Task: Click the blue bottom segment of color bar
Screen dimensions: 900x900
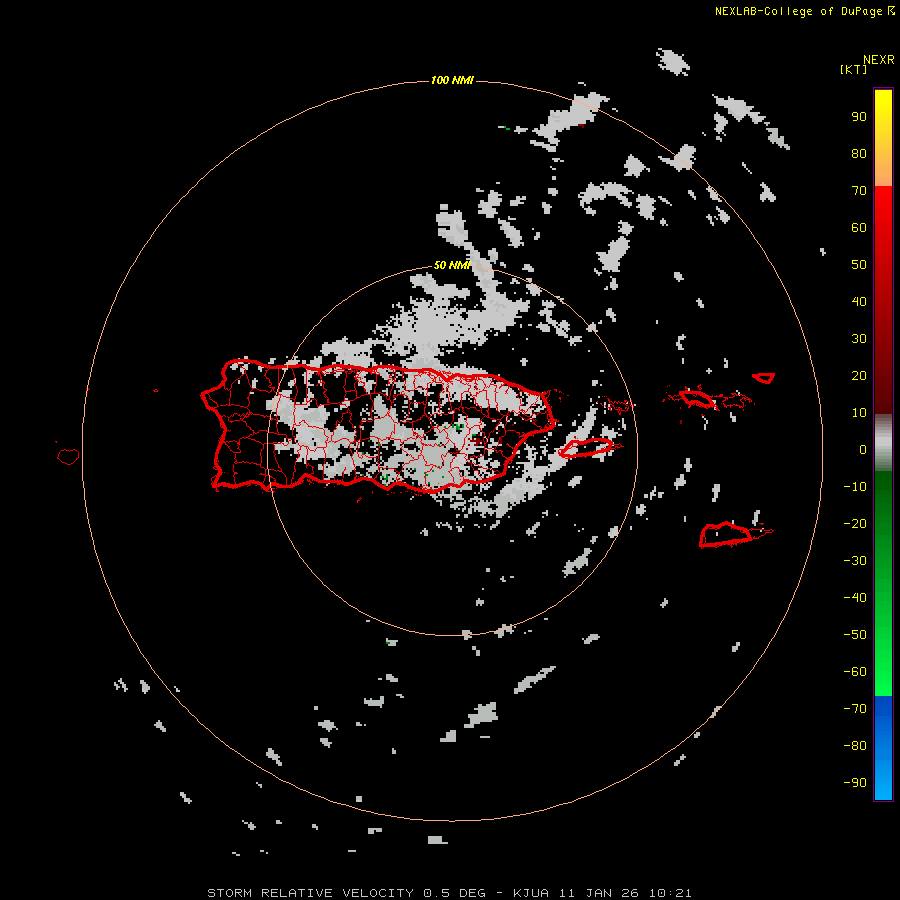Action: click(883, 747)
